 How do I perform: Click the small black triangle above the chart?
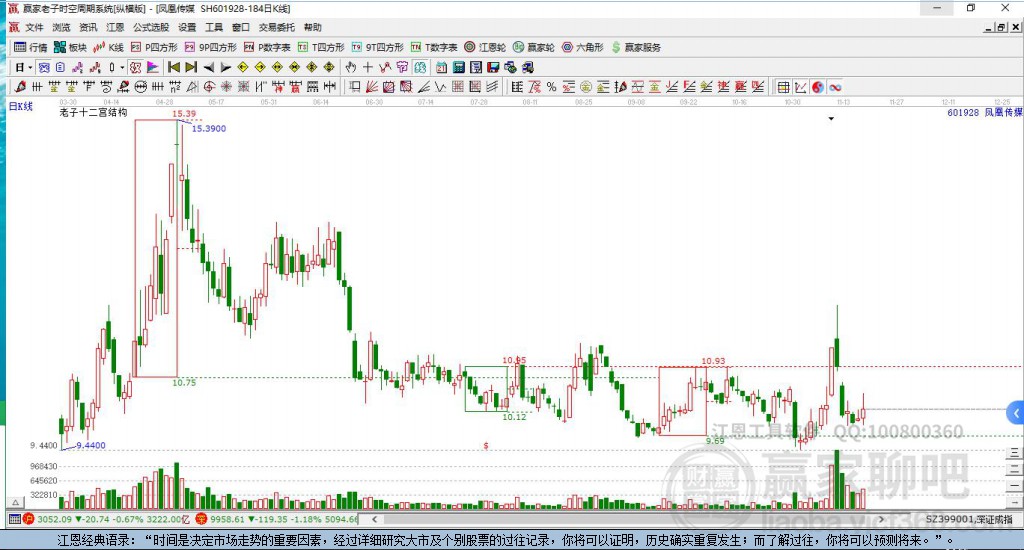831,119
